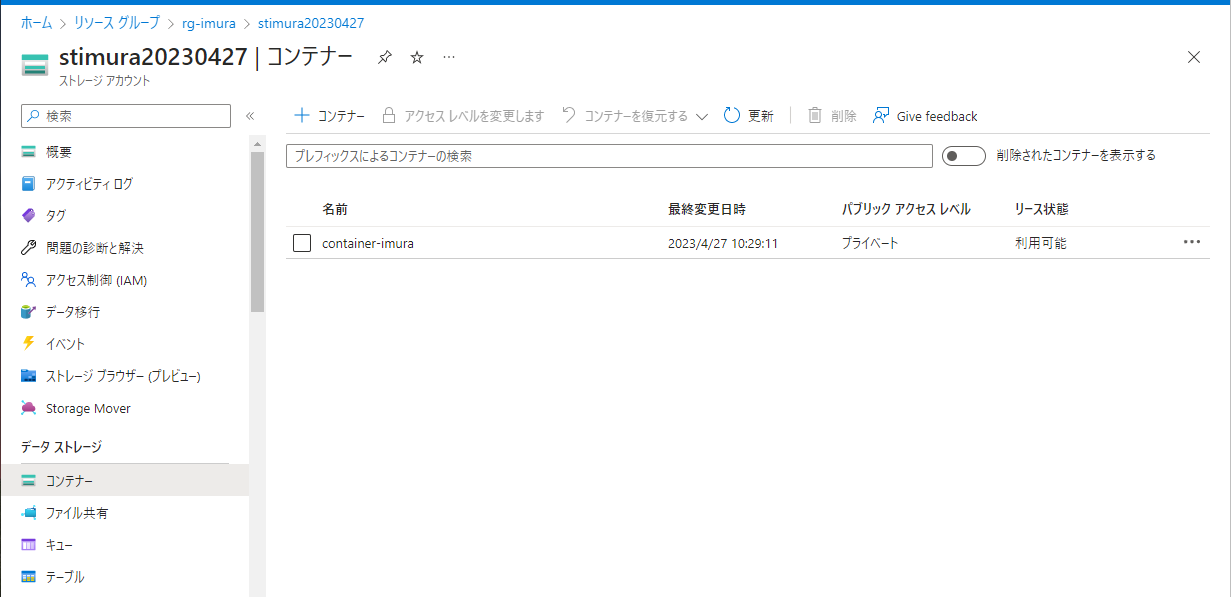Click the table grid icon
This screenshot has width=1231, height=597.
pyautogui.click(x=28, y=577)
